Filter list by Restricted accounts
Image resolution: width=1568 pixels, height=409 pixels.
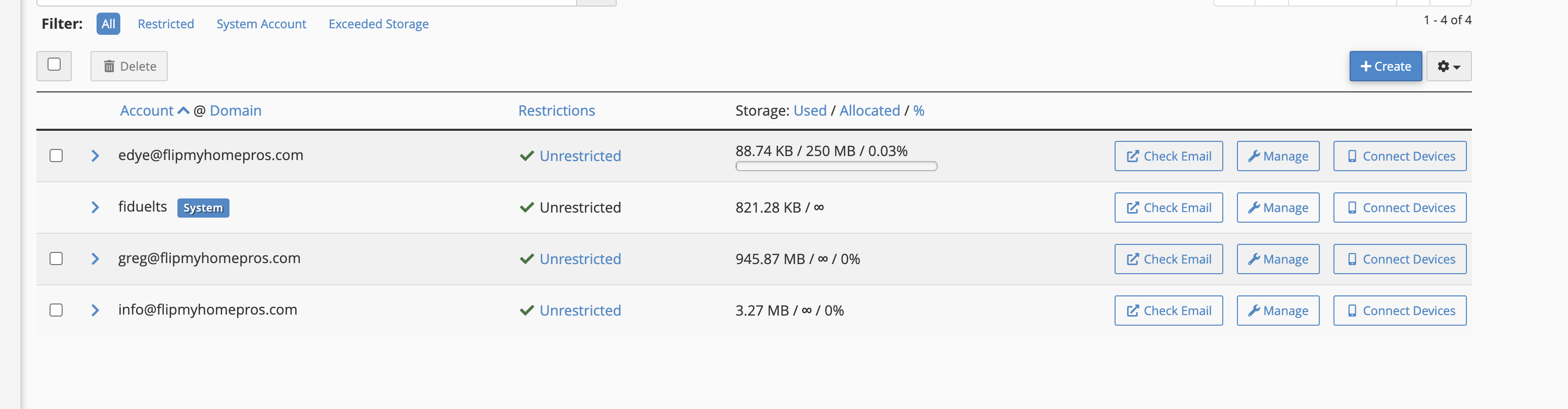166,24
